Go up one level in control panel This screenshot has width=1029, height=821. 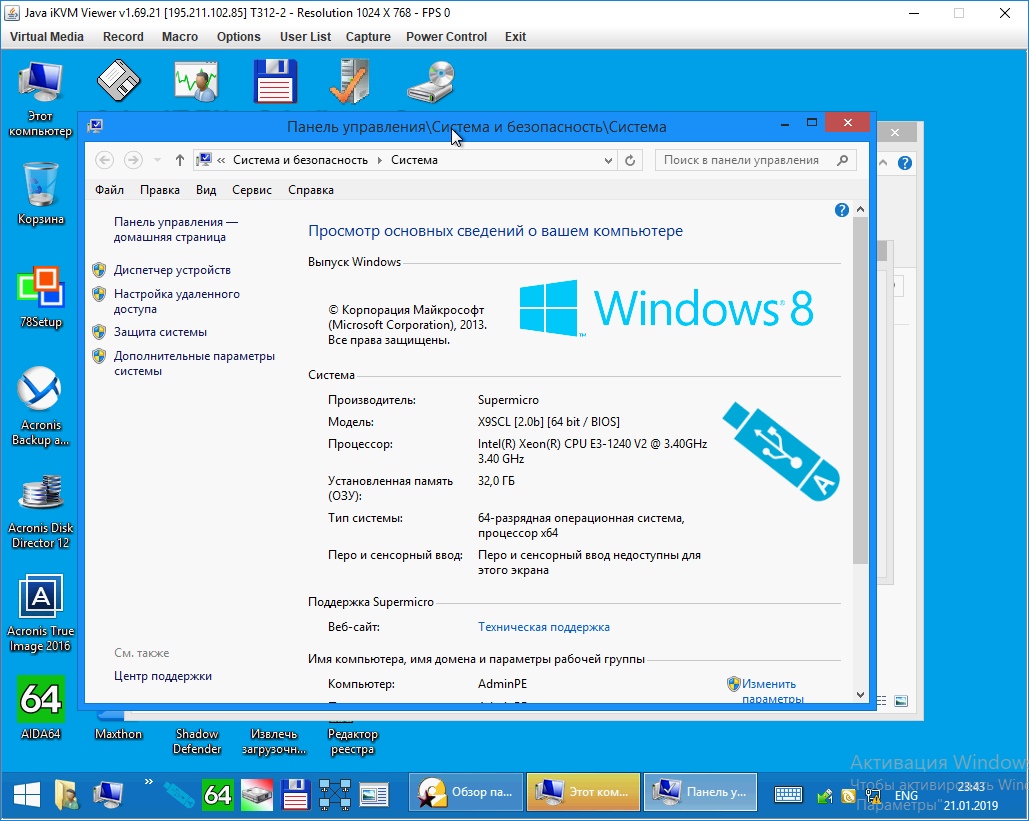tap(180, 160)
